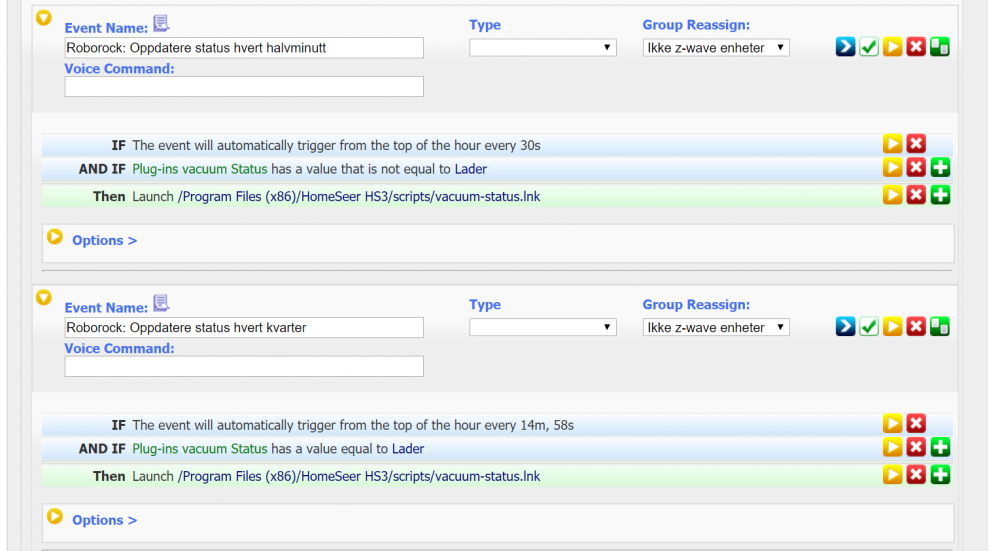1000x551 pixels.
Task: Click the green plus on the 'not equal to Lader' row
Action: point(940,169)
